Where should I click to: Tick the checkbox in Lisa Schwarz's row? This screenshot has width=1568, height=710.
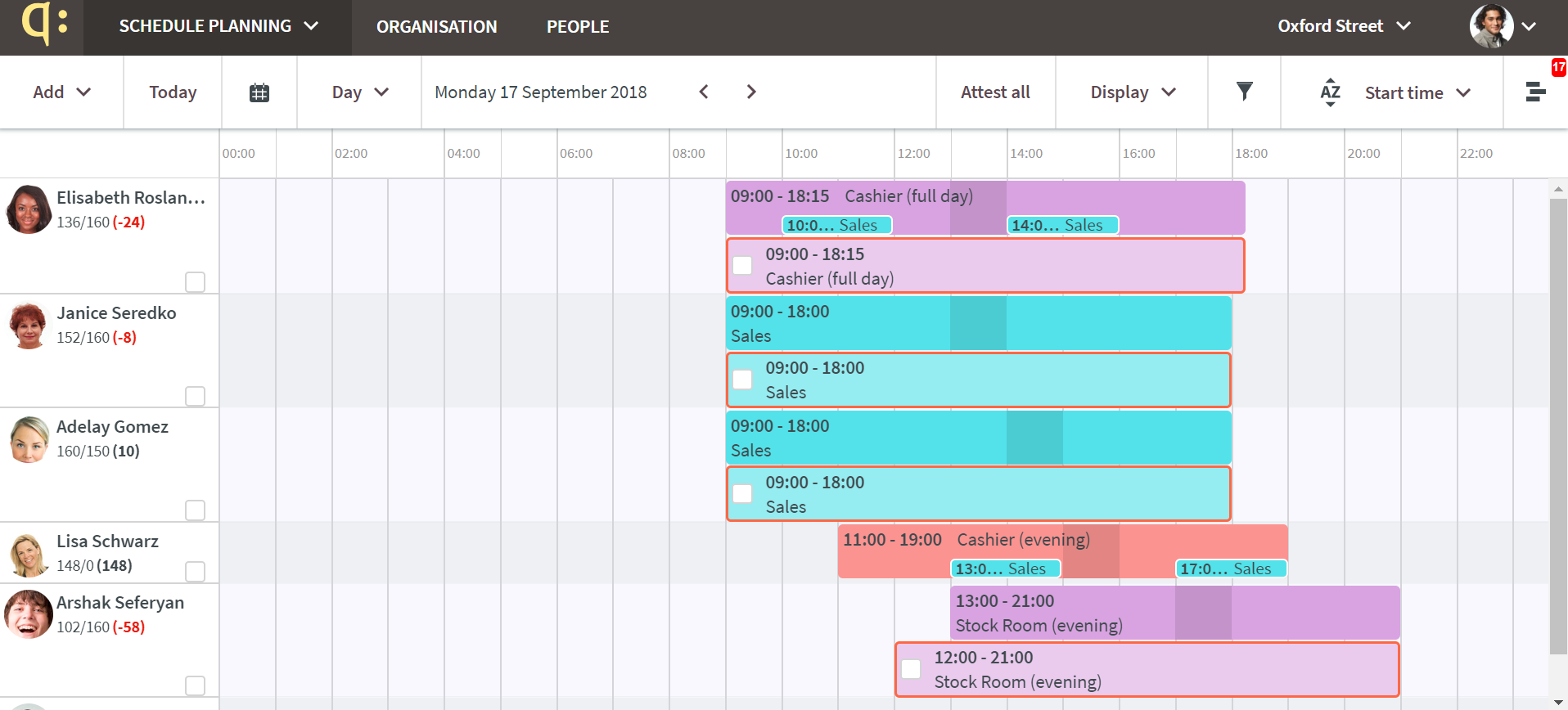click(x=195, y=571)
